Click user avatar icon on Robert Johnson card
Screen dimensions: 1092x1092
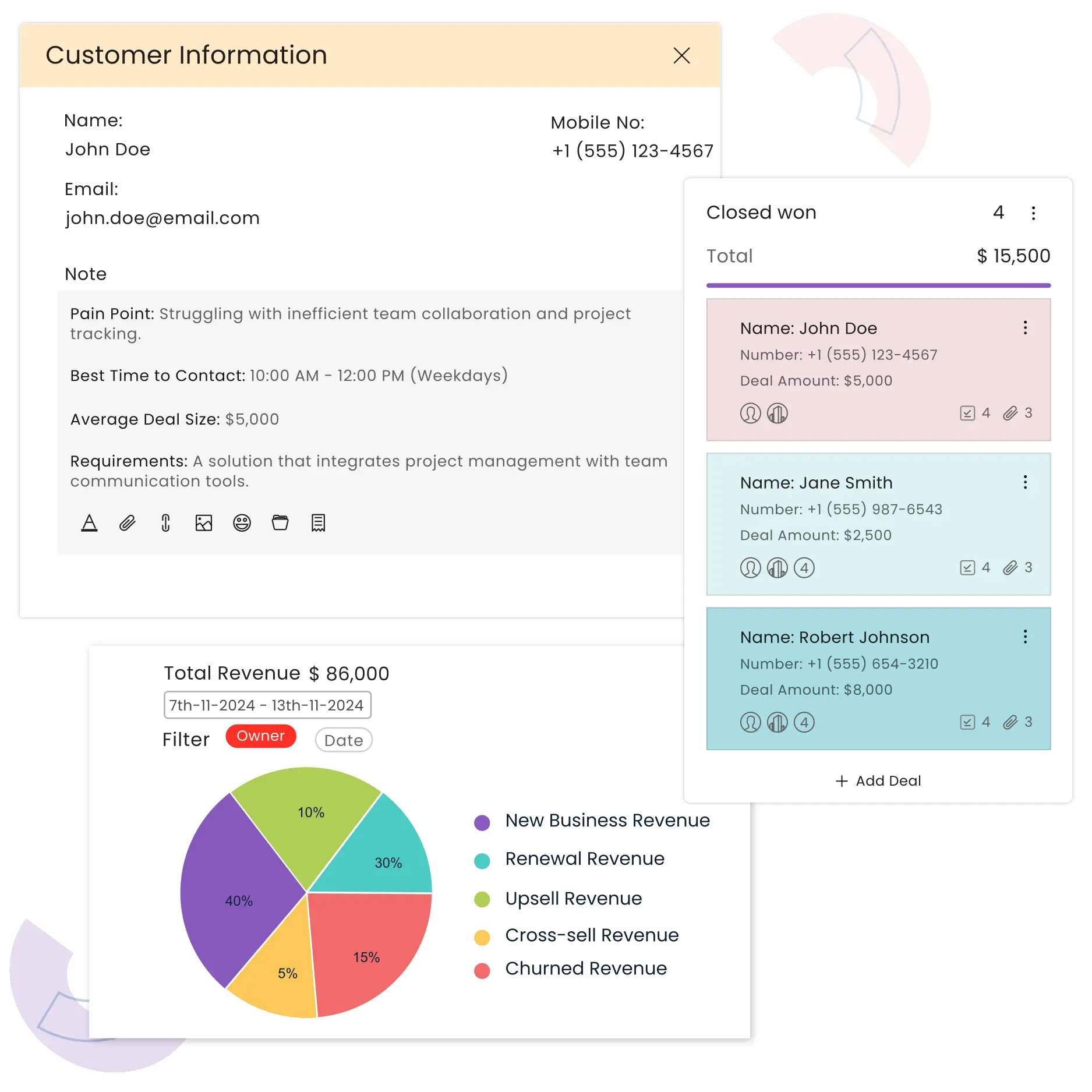(751, 723)
